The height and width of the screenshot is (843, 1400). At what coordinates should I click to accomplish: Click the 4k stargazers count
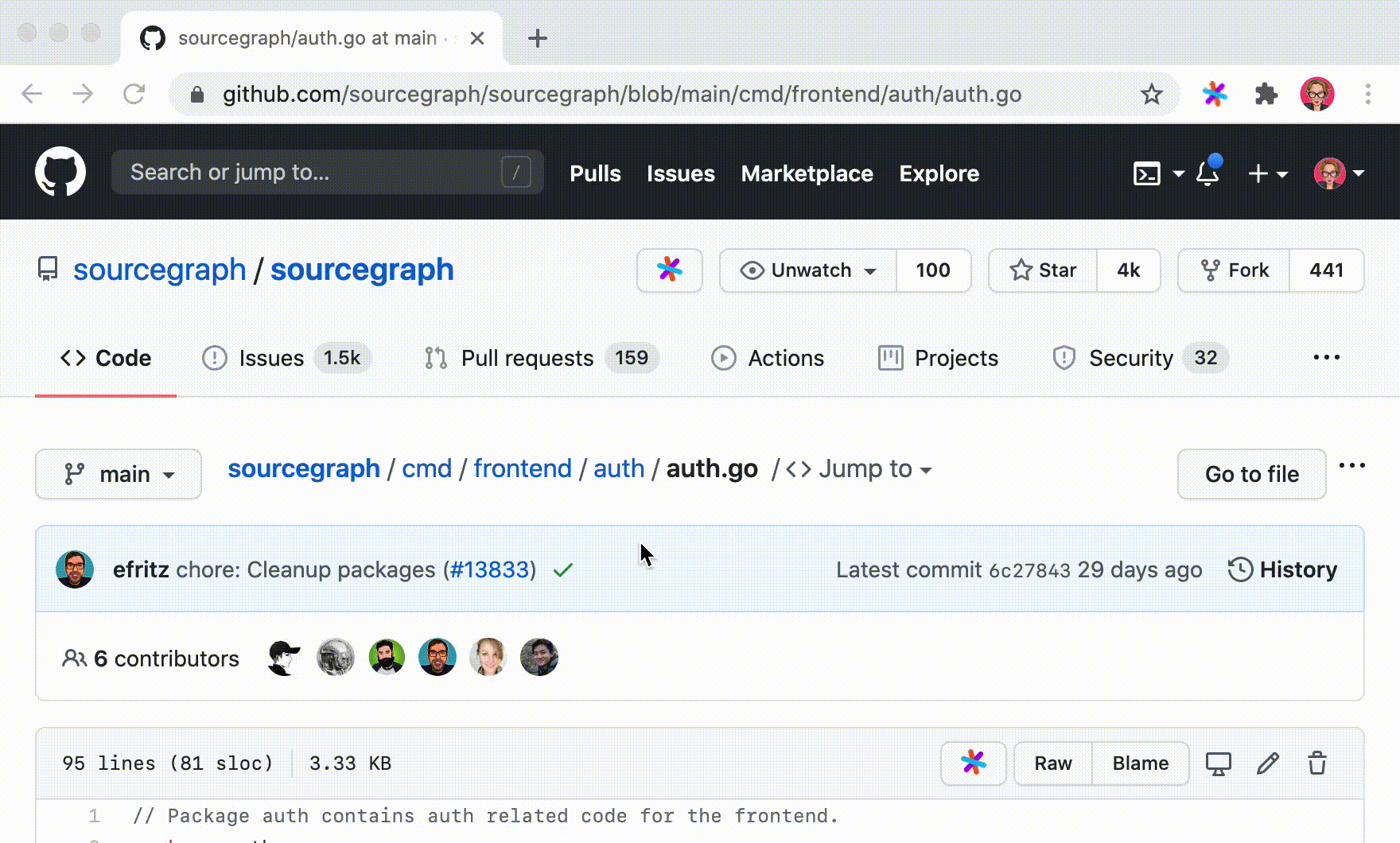click(x=1128, y=270)
